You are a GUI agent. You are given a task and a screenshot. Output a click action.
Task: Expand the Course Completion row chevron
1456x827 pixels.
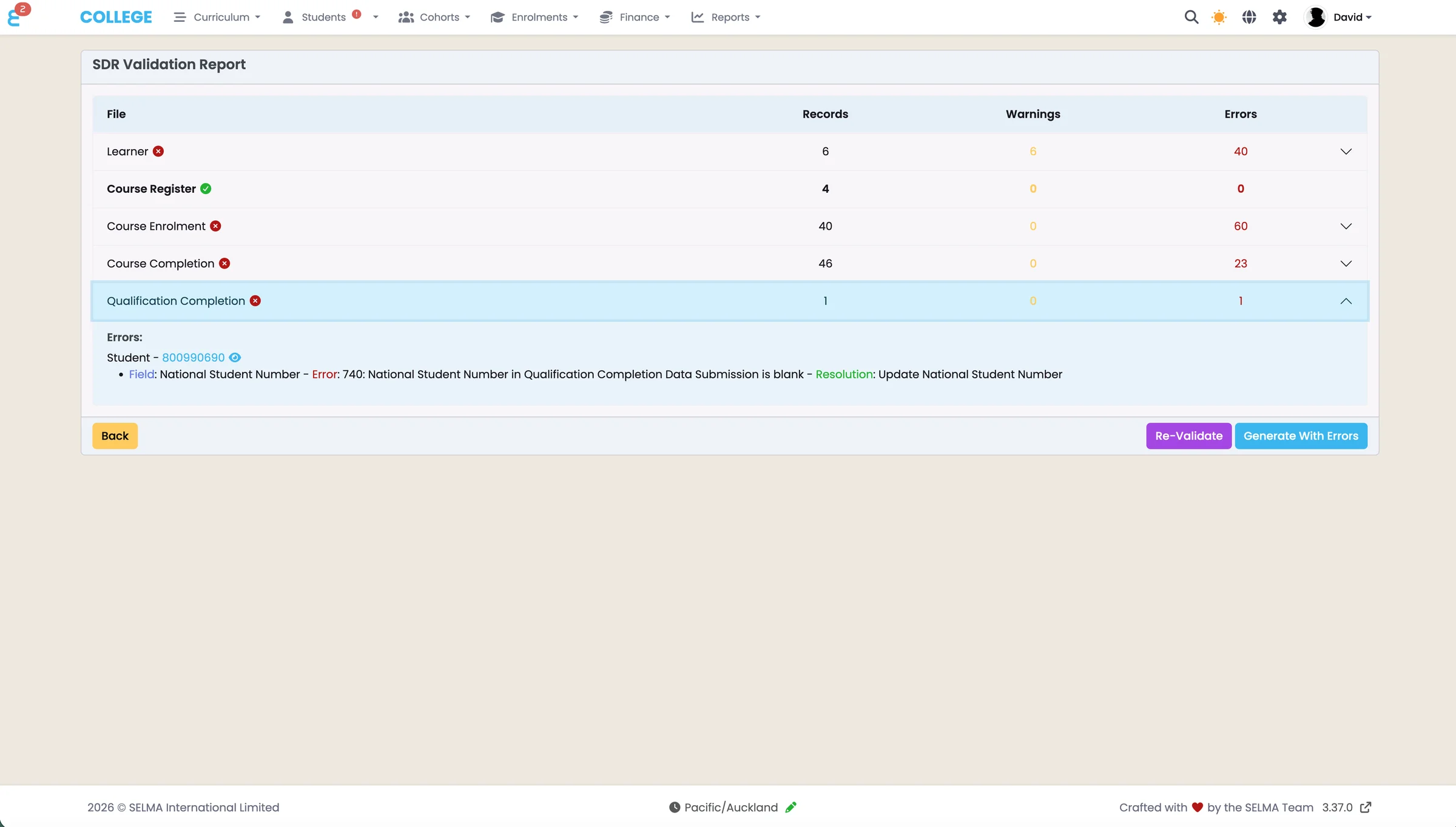(1346, 264)
